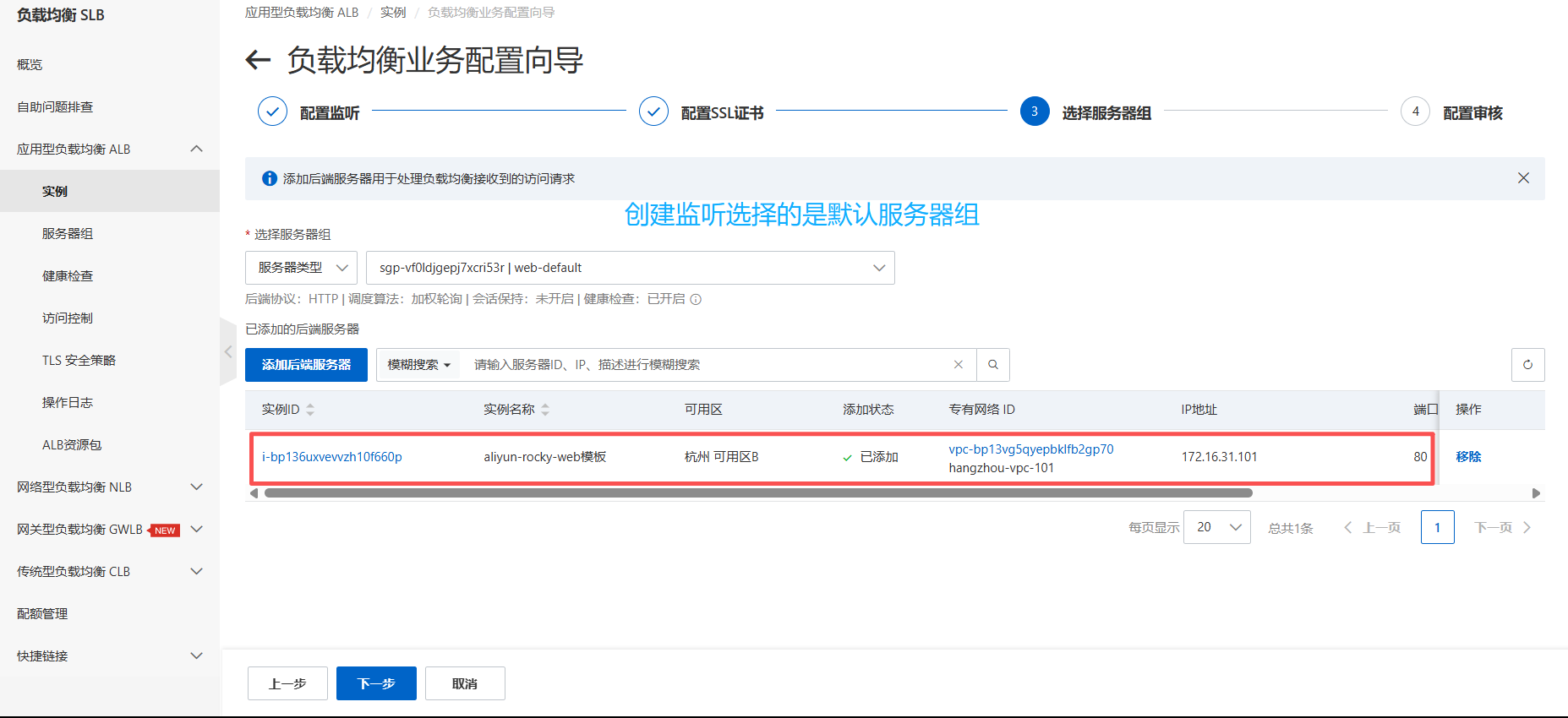
Task: Sort by 实例名称 column arrows
Action: click(545, 410)
